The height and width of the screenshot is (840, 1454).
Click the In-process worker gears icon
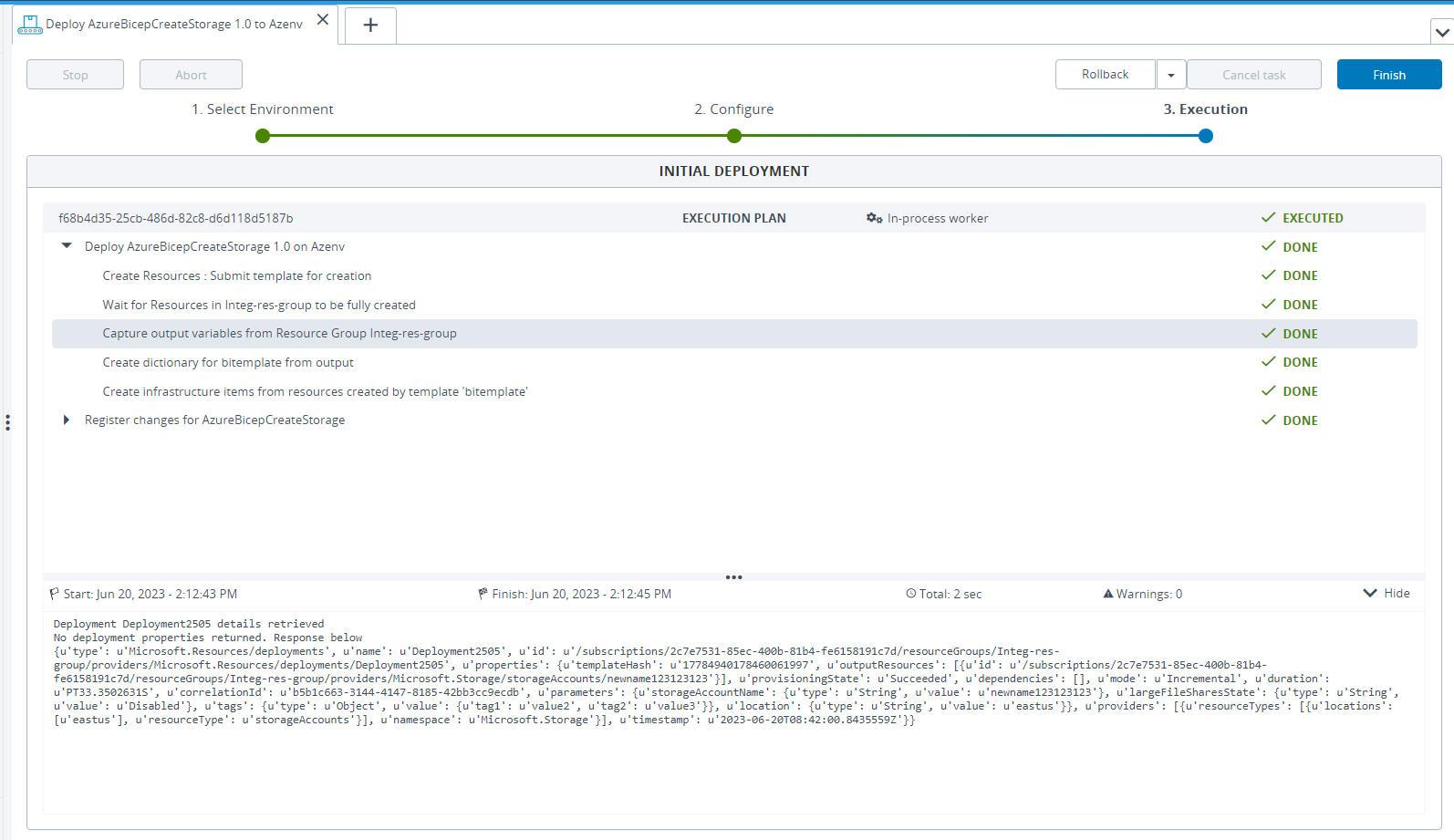(x=874, y=218)
